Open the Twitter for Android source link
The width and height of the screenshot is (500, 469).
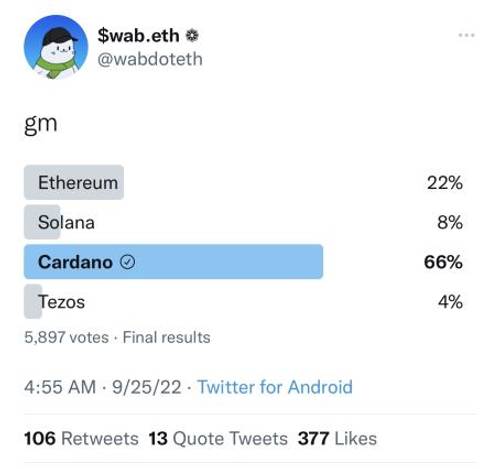tap(275, 387)
